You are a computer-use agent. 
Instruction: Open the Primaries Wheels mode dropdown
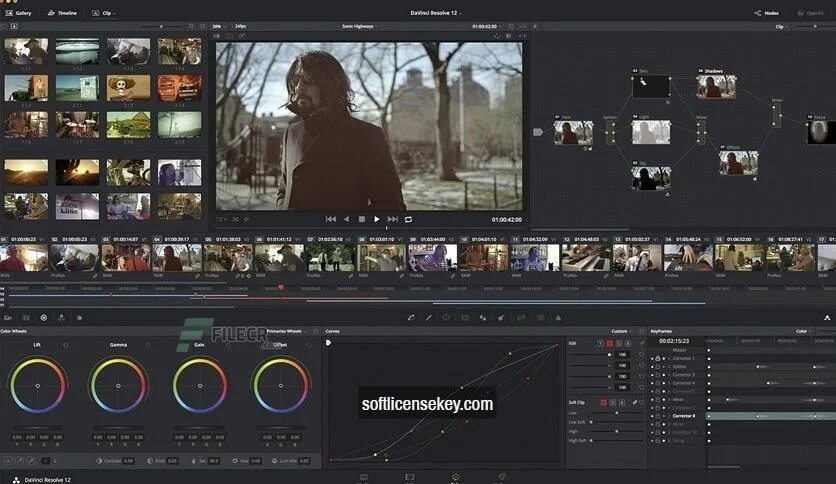[287, 331]
